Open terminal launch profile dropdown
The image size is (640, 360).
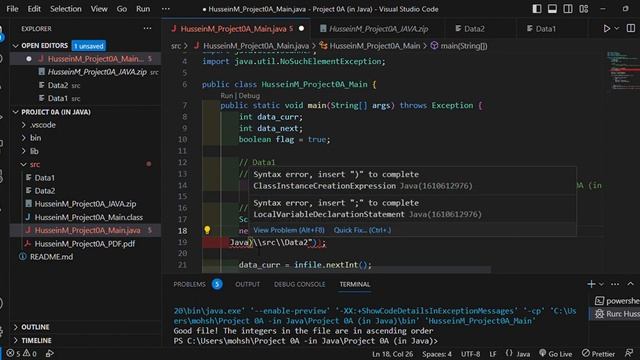(x=601, y=284)
